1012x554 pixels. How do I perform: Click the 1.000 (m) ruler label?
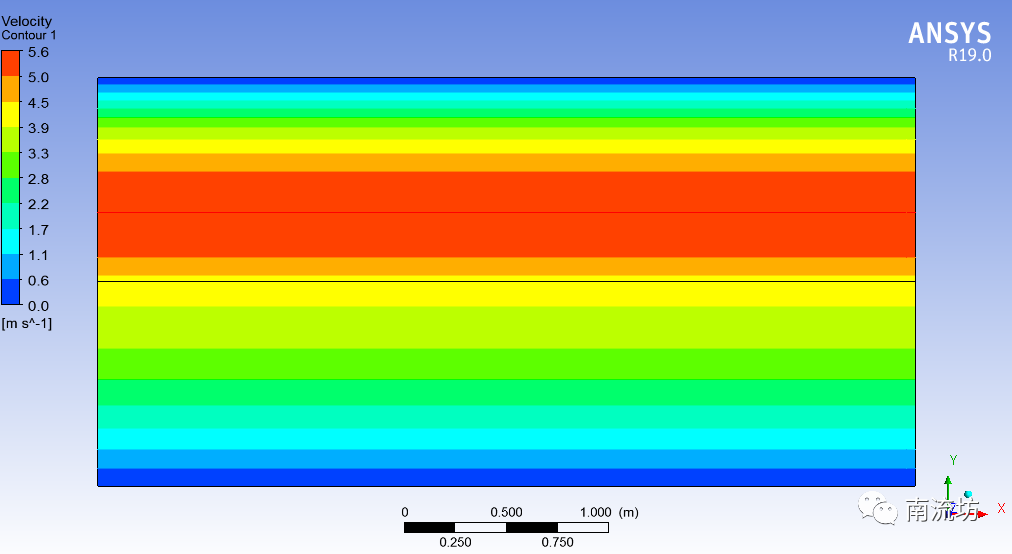click(x=609, y=512)
